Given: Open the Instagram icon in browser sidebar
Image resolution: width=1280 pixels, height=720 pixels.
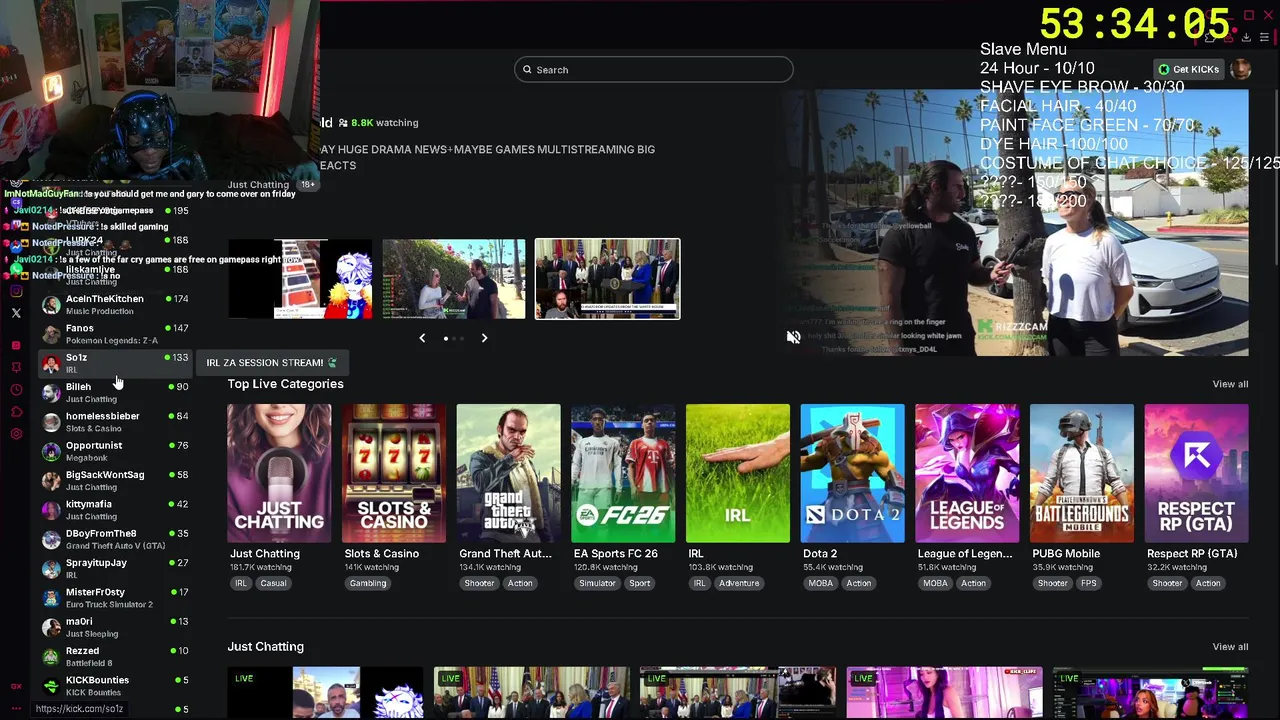Looking at the screenshot, I should [x=16, y=291].
